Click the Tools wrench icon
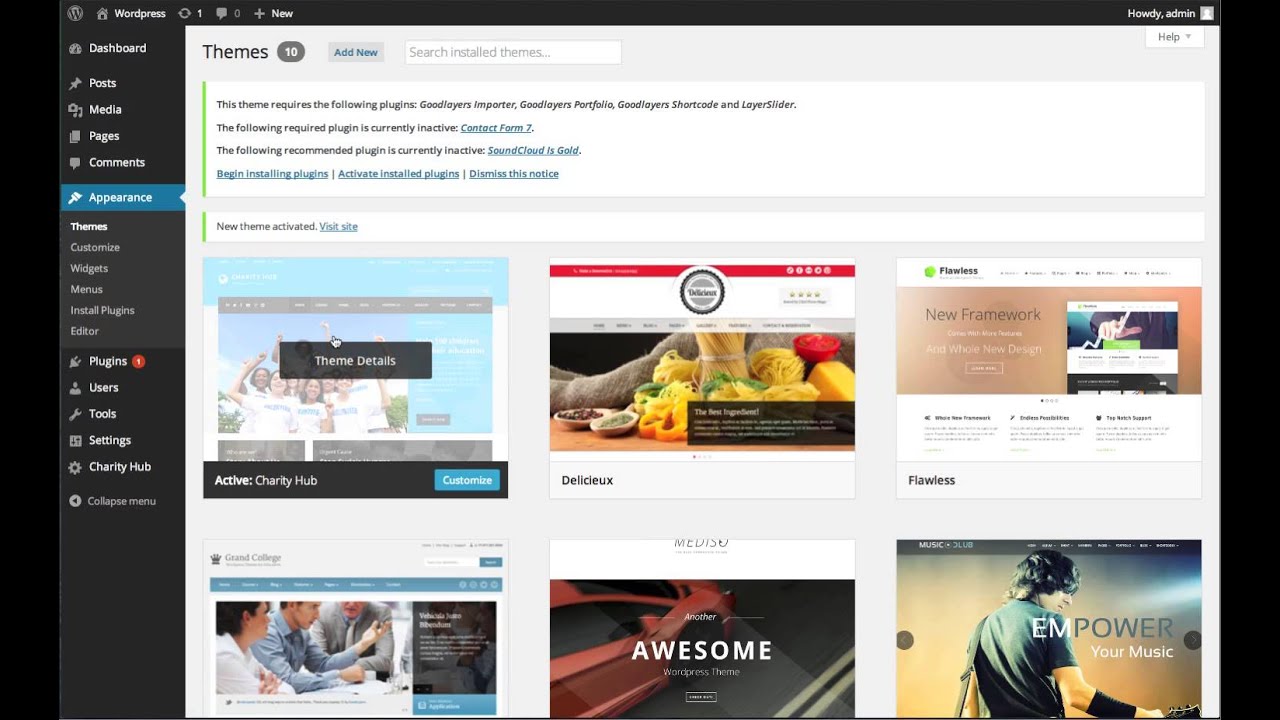Image resolution: width=1280 pixels, height=720 pixels. point(75,414)
